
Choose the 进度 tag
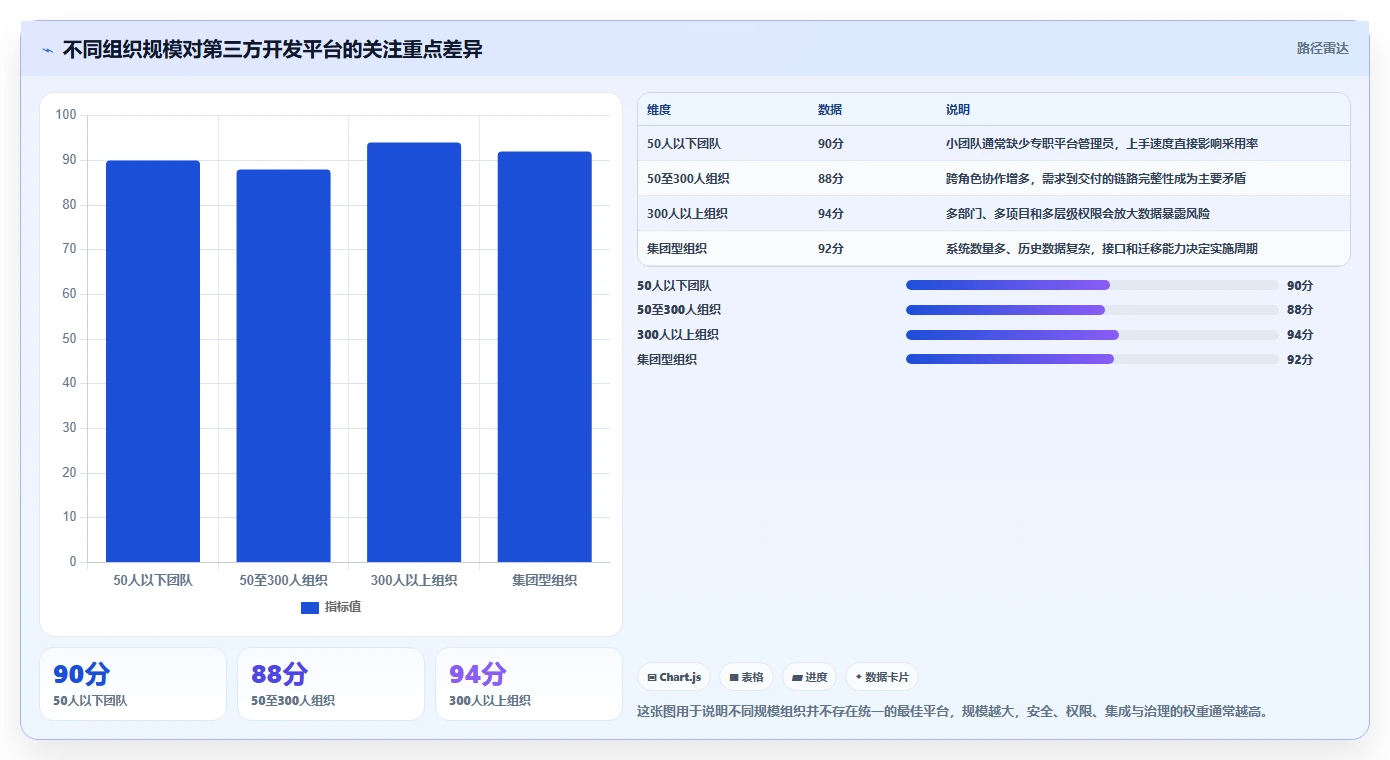810,677
